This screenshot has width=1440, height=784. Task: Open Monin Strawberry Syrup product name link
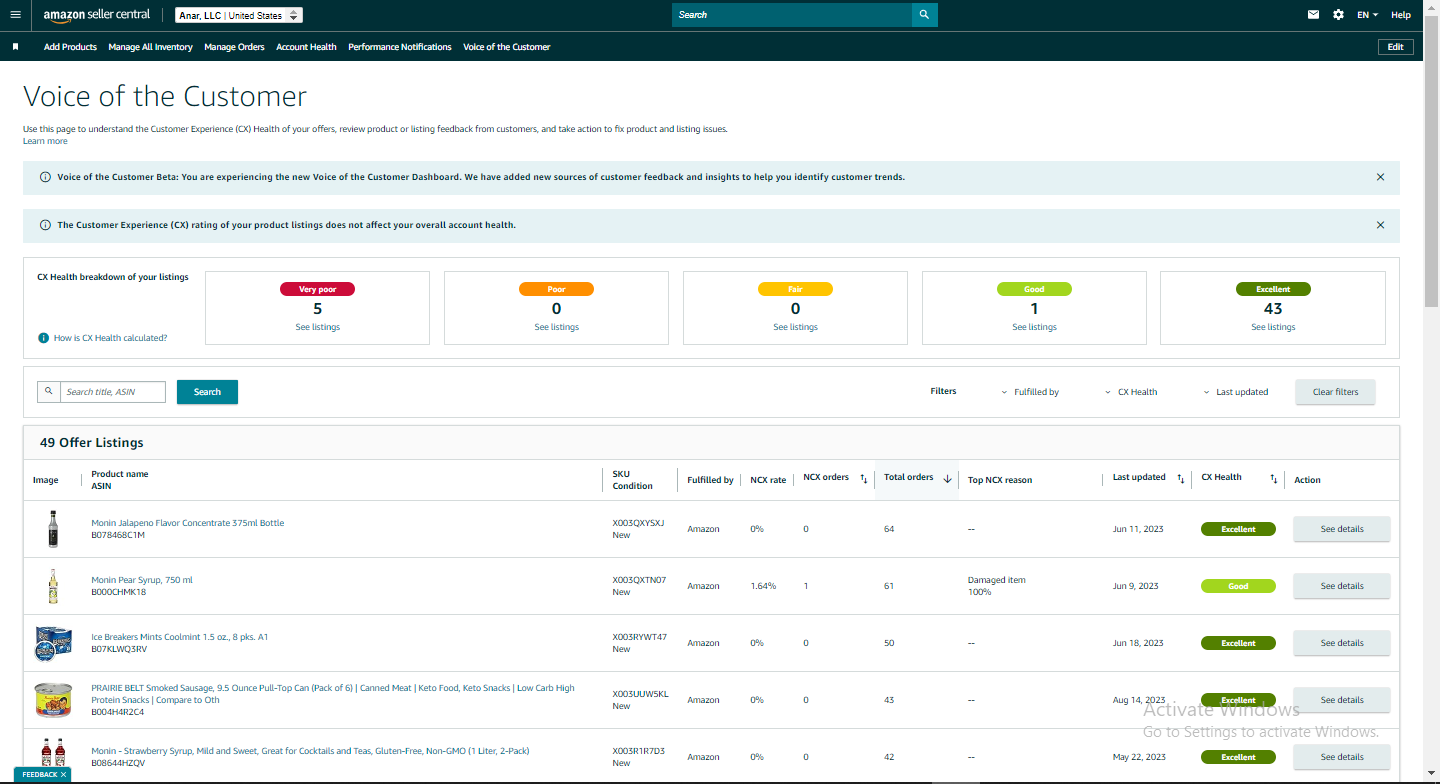tap(310, 751)
